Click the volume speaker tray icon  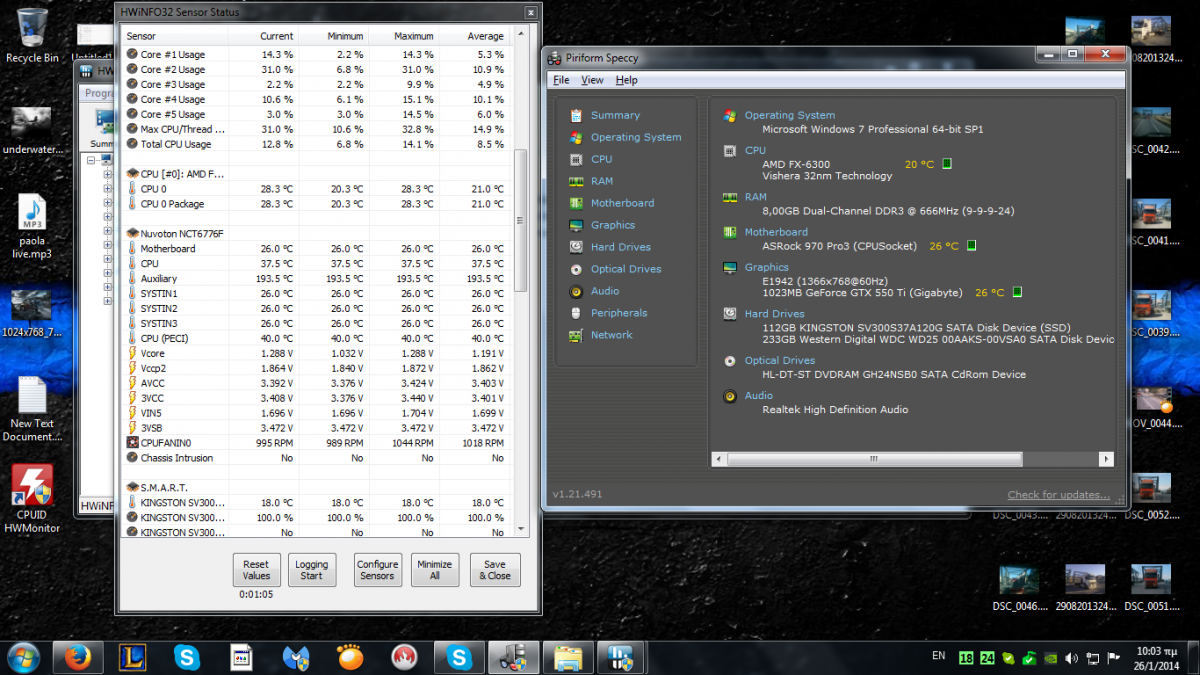click(x=1071, y=658)
